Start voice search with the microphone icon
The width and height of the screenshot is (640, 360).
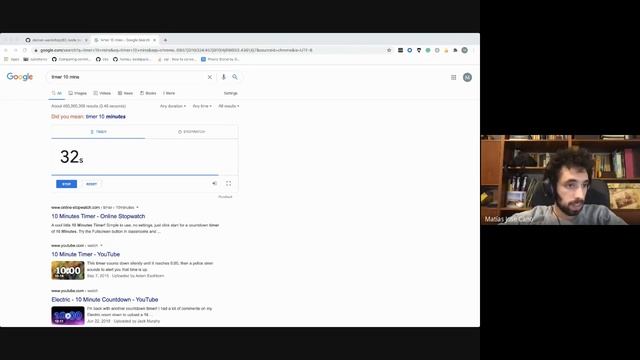223,77
